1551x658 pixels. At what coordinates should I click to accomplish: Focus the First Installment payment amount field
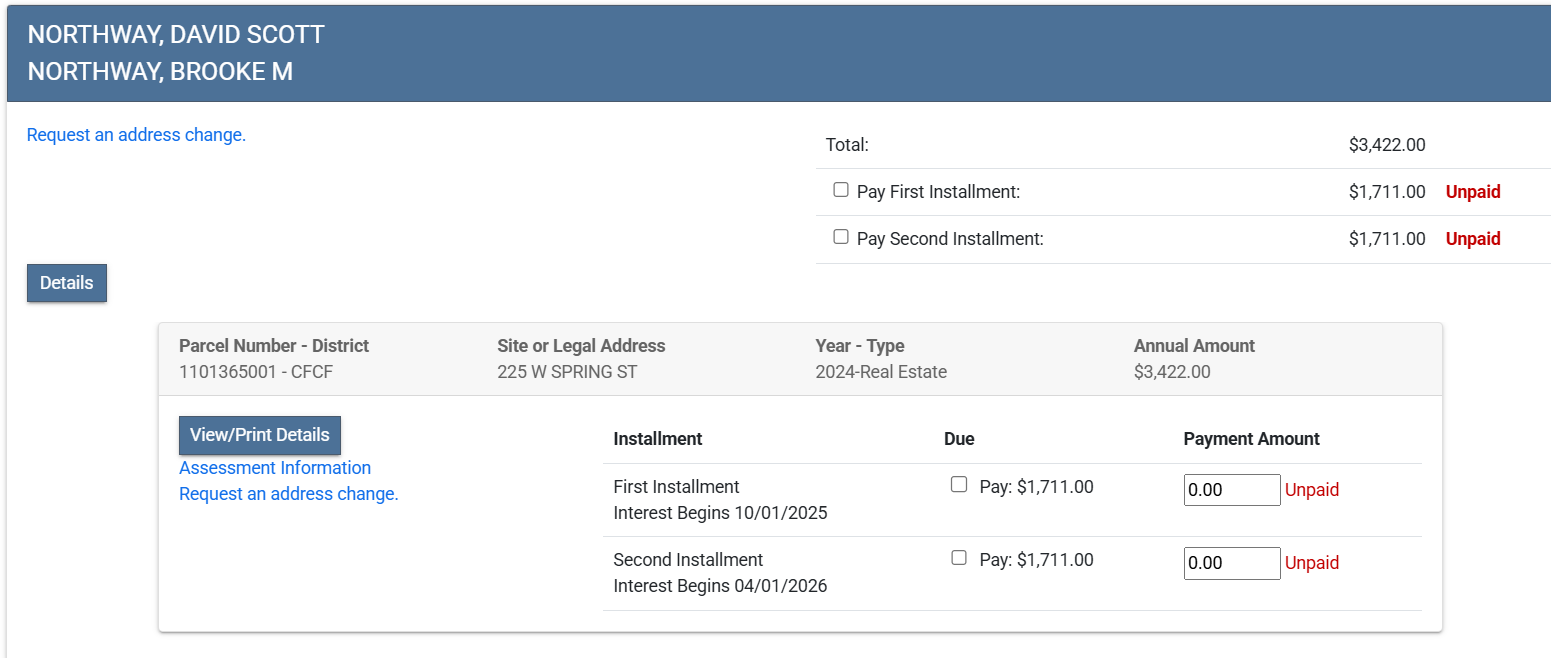[1232, 490]
